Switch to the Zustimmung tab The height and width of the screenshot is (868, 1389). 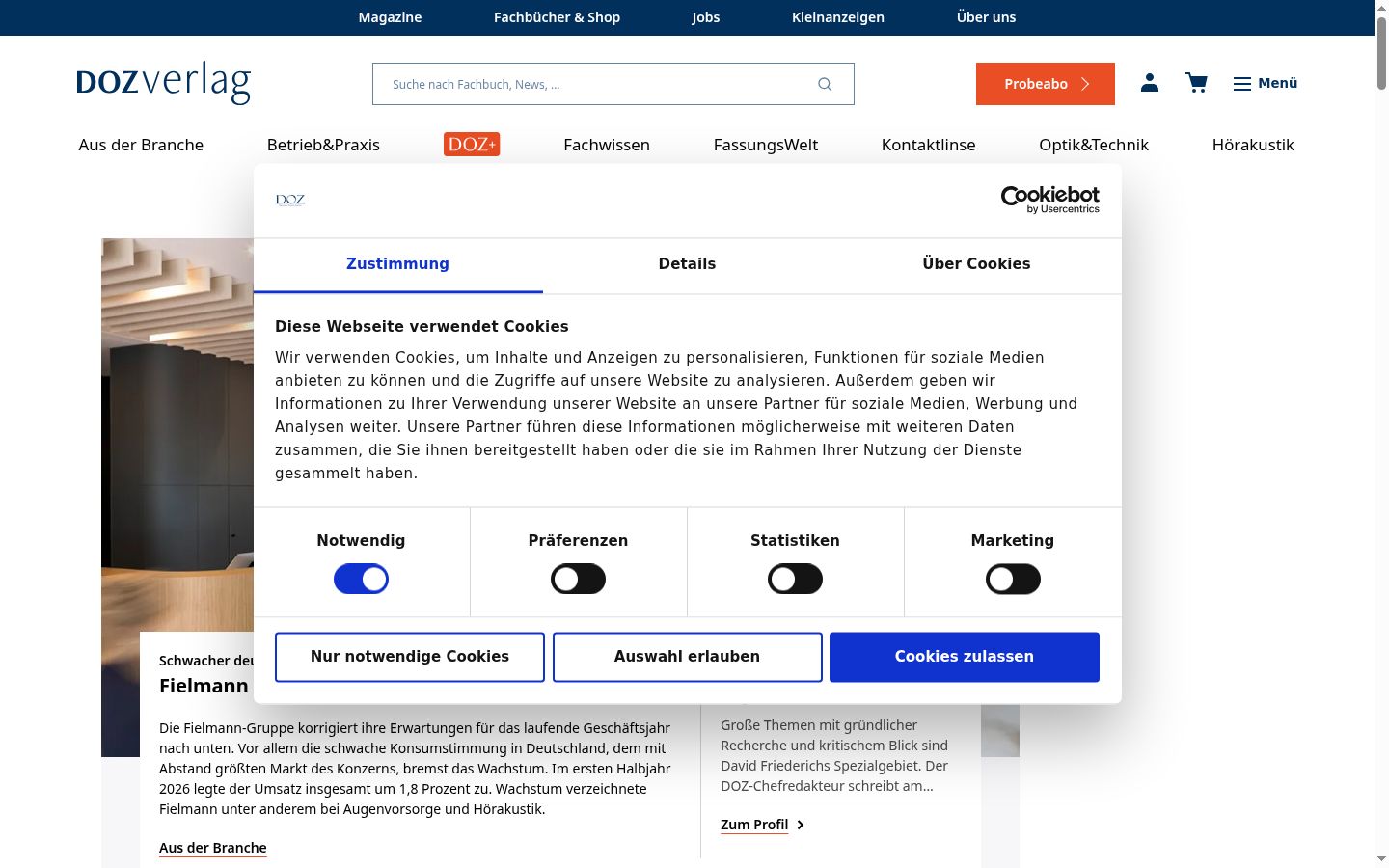coord(397,264)
